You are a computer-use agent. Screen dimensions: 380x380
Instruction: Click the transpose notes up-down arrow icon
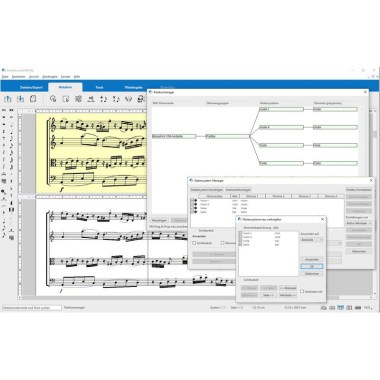(x=104, y=99)
